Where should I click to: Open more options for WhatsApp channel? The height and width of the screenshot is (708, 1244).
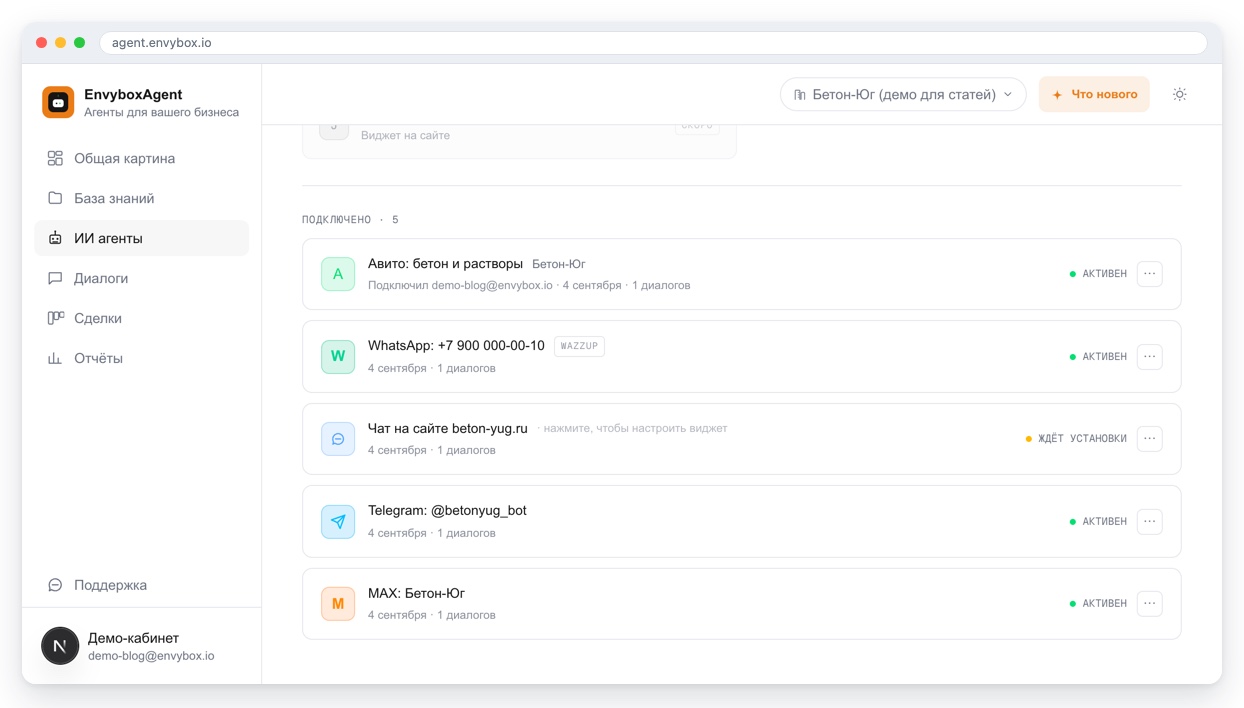(1150, 356)
